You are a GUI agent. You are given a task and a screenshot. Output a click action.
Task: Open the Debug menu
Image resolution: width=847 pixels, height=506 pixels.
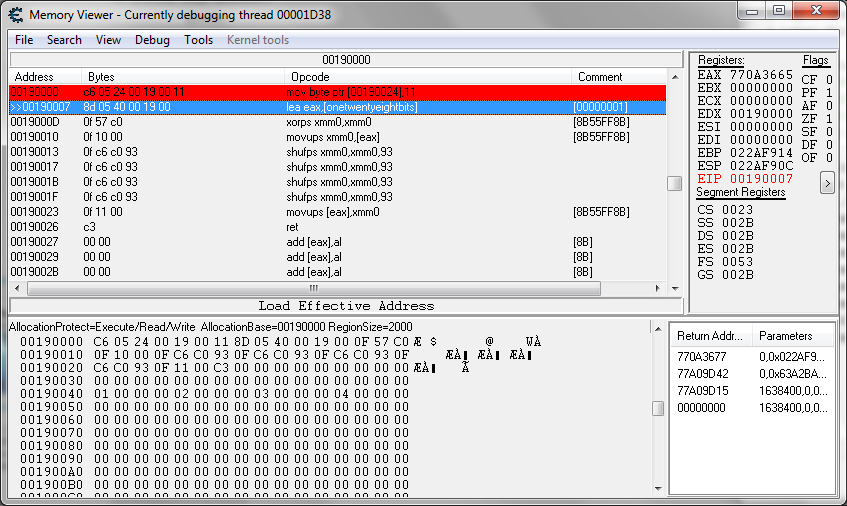point(152,40)
